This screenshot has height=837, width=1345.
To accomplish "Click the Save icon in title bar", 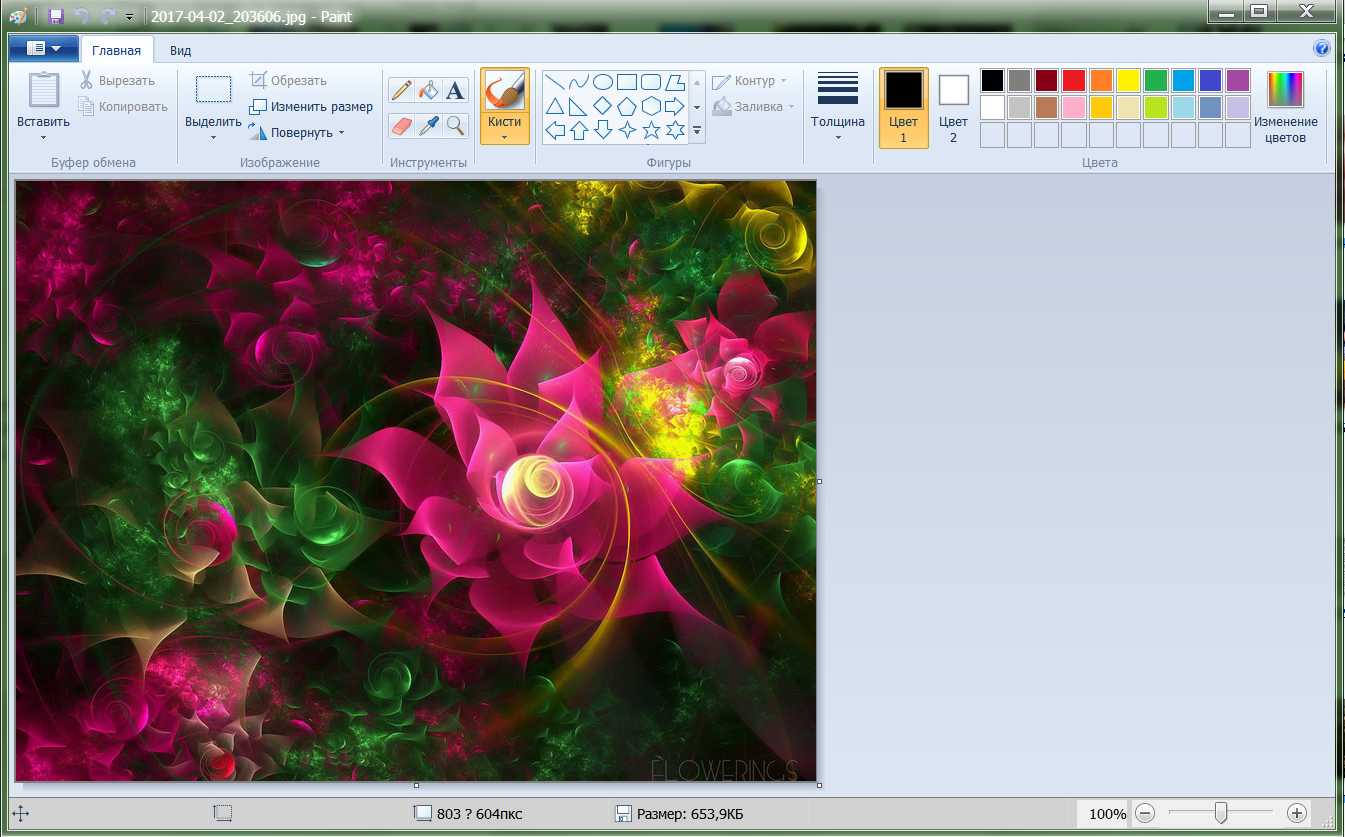I will (56, 16).
